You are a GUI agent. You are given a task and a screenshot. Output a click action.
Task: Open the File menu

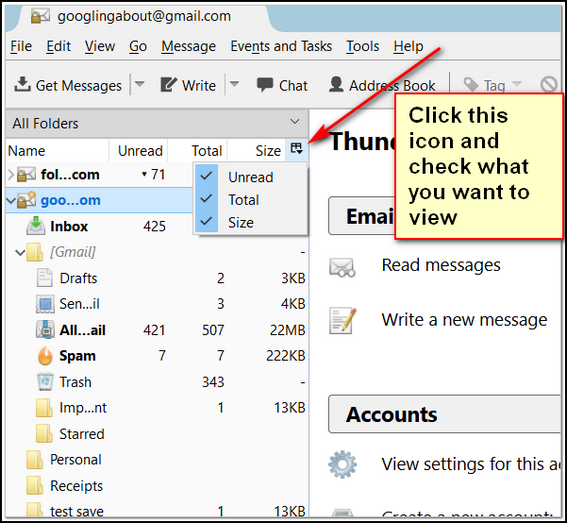[x=21, y=46]
